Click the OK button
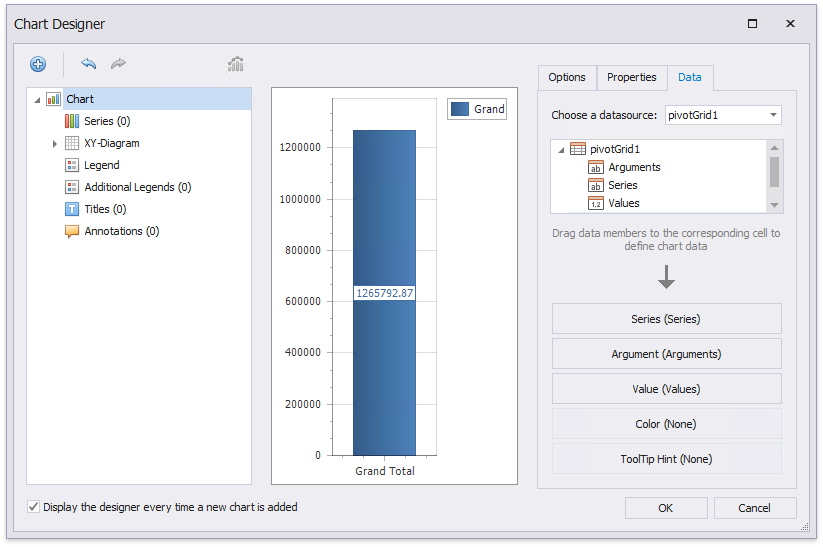The image size is (823, 547). [665, 508]
